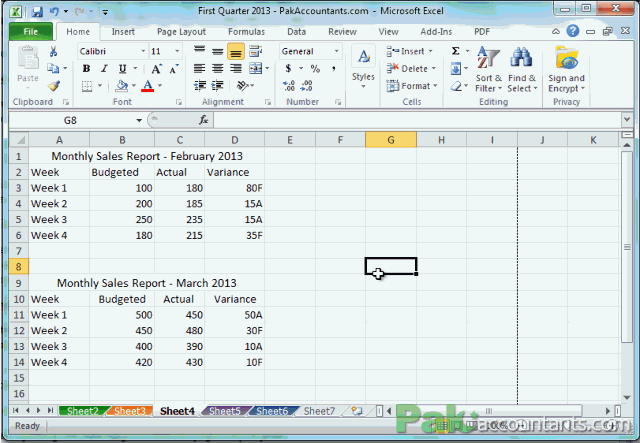This screenshot has width=640, height=443.
Task: Click the Cut scissors icon
Action: point(53,51)
